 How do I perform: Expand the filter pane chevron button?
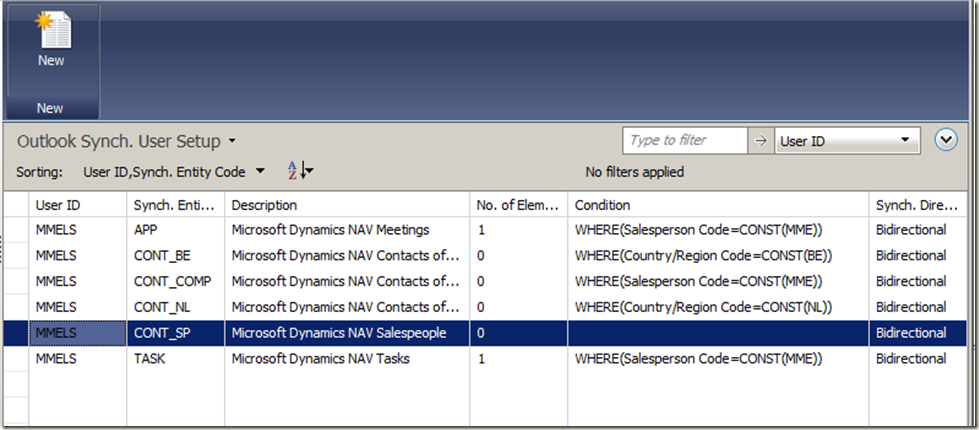pos(946,140)
